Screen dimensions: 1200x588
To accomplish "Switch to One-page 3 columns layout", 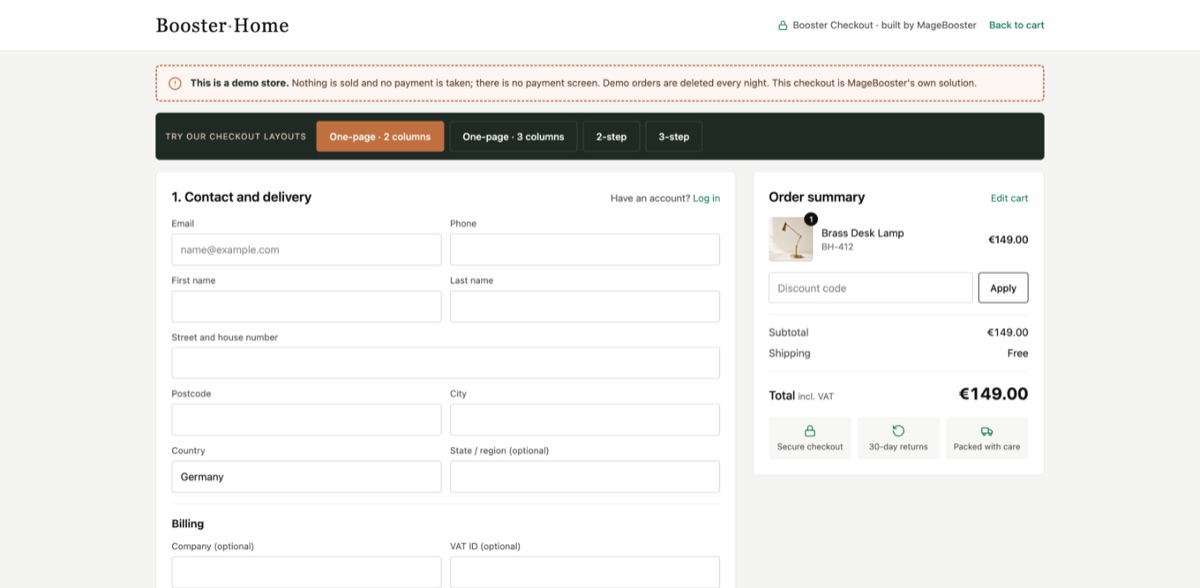I will 513,137.
